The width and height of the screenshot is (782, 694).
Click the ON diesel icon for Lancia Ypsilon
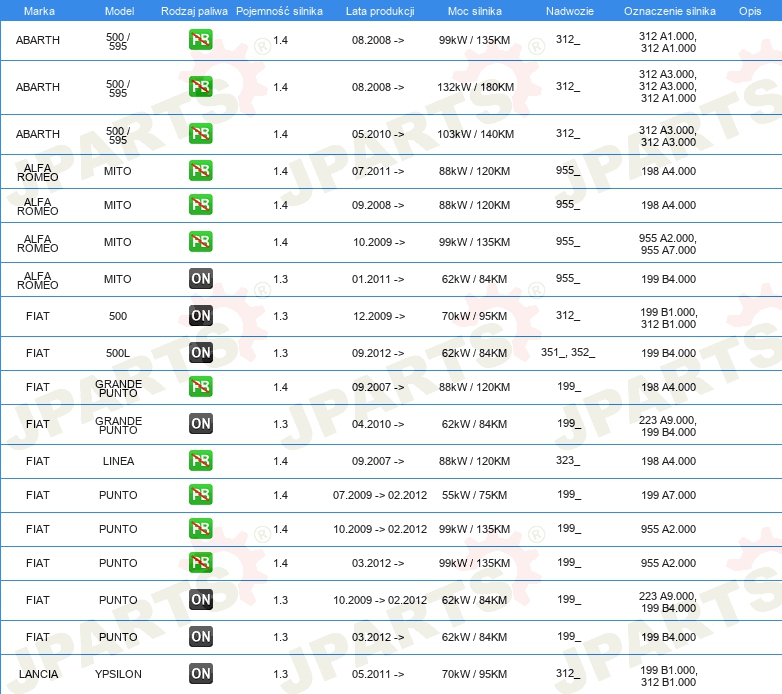pyautogui.click(x=200, y=674)
